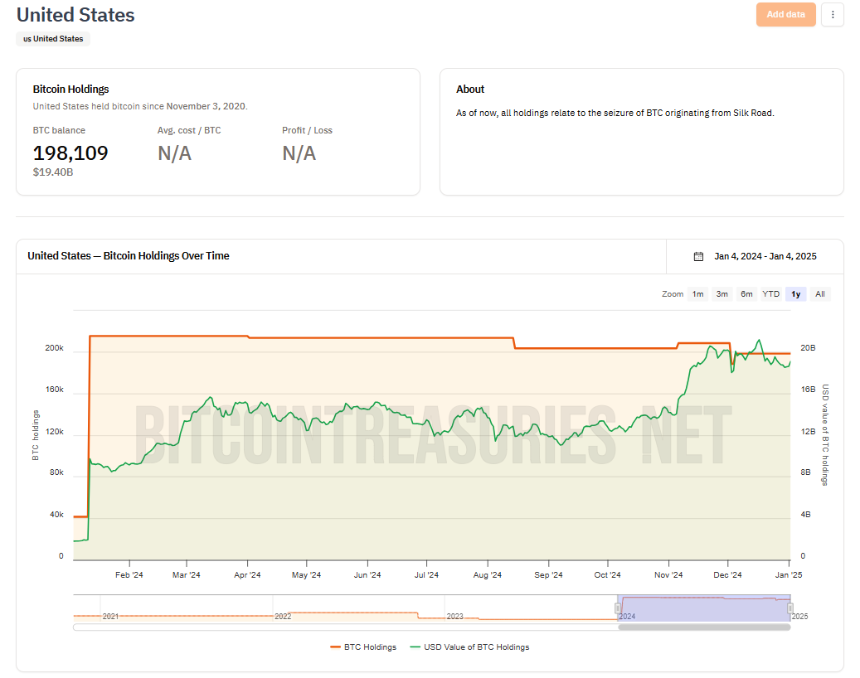
Task: Click the orange BTC Holdings legend line icon
Action: click(x=336, y=647)
